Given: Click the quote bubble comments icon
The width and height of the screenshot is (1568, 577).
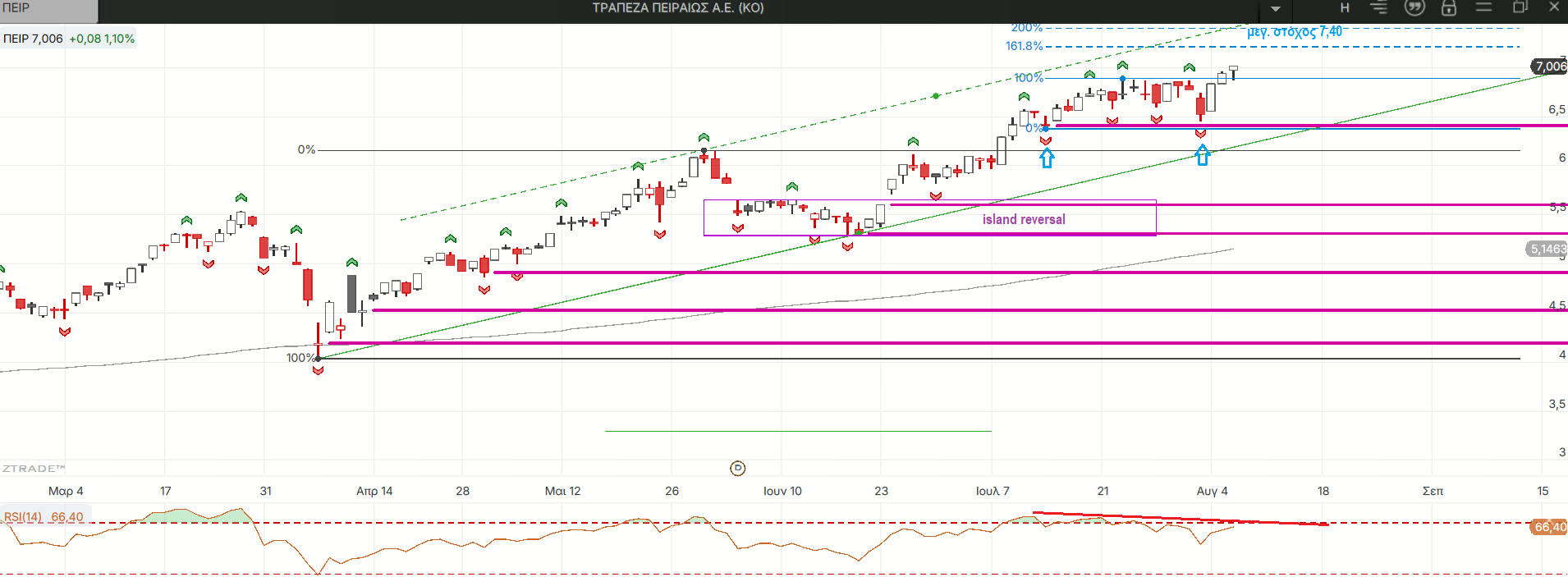Looking at the screenshot, I should pyautogui.click(x=1414, y=7).
